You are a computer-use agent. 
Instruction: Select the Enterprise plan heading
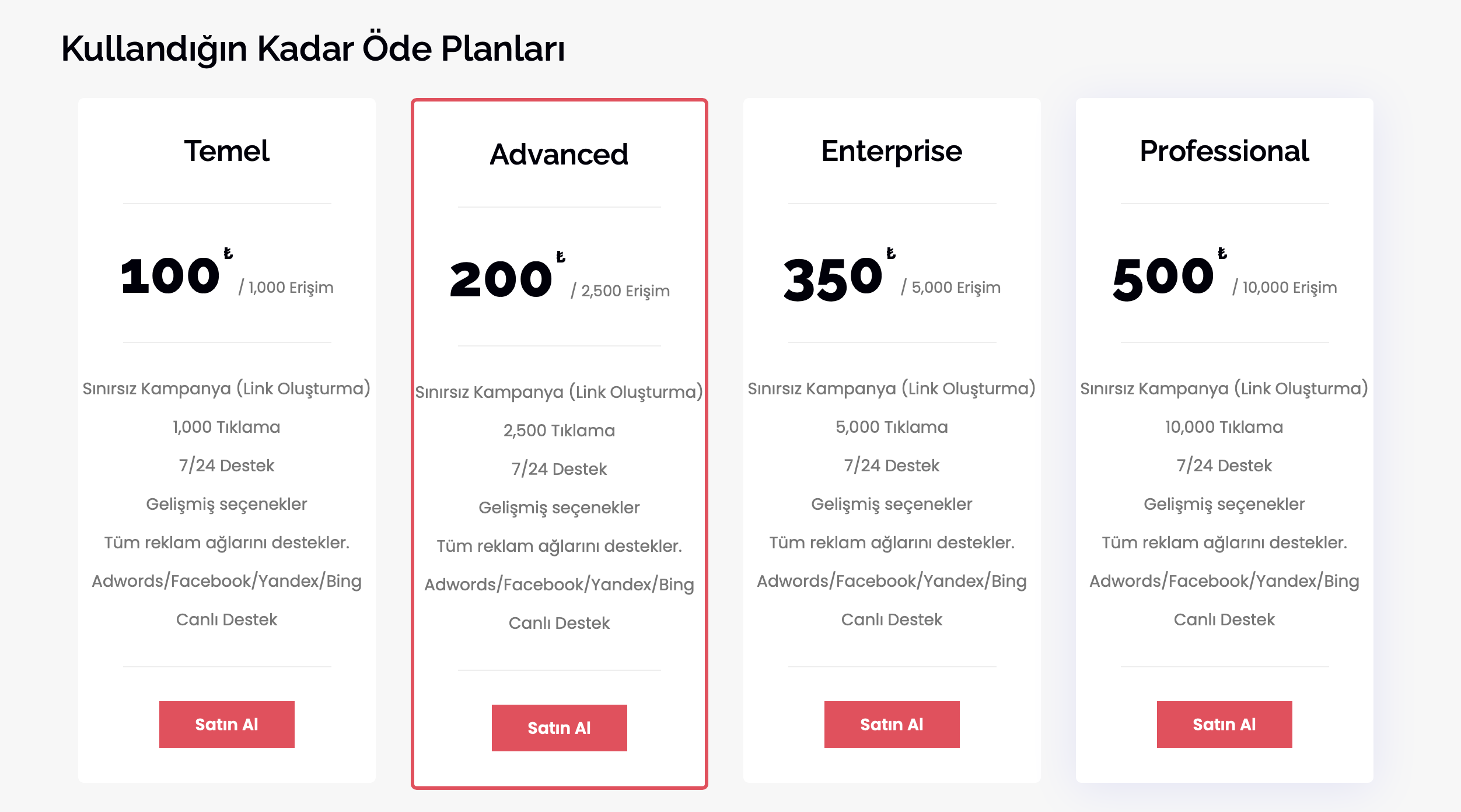(892, 151)
